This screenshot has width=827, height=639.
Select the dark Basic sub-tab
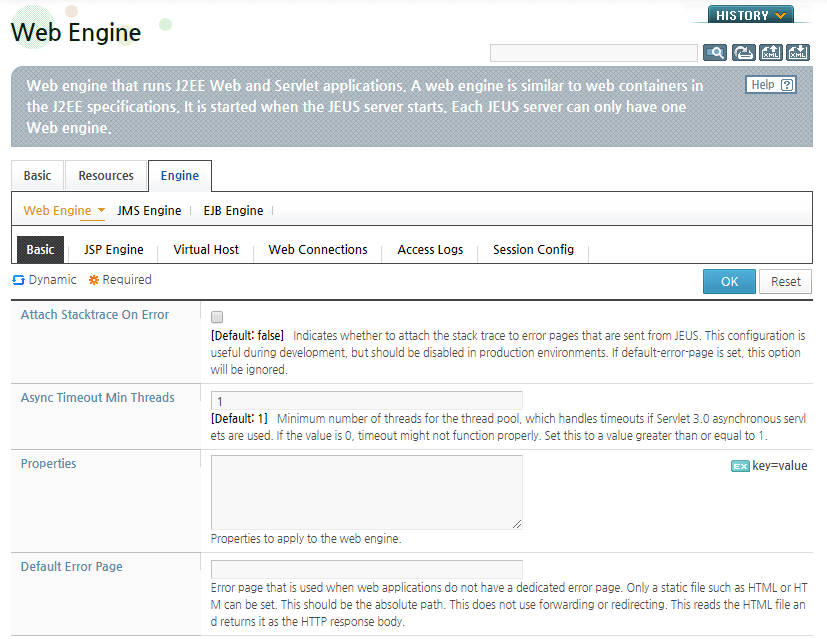tap(41, 249)
